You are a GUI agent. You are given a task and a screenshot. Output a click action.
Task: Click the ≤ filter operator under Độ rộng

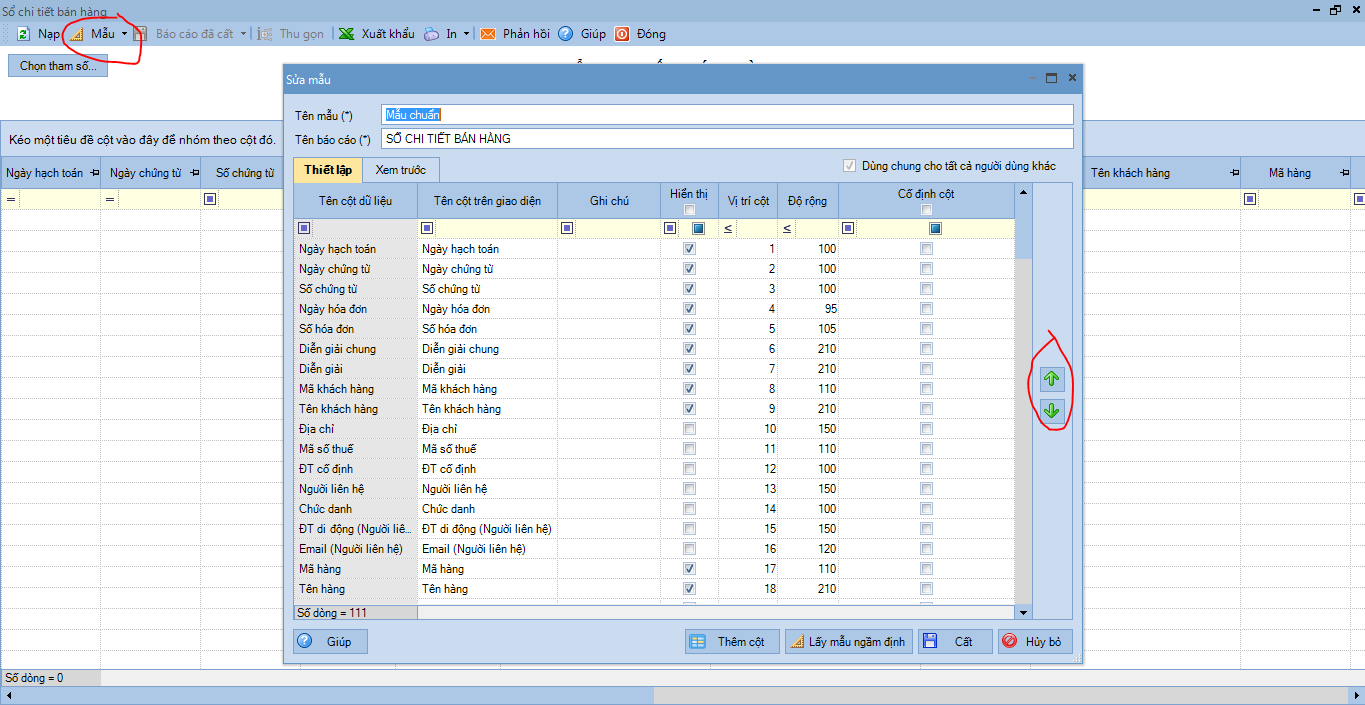(x=787, y=229)
